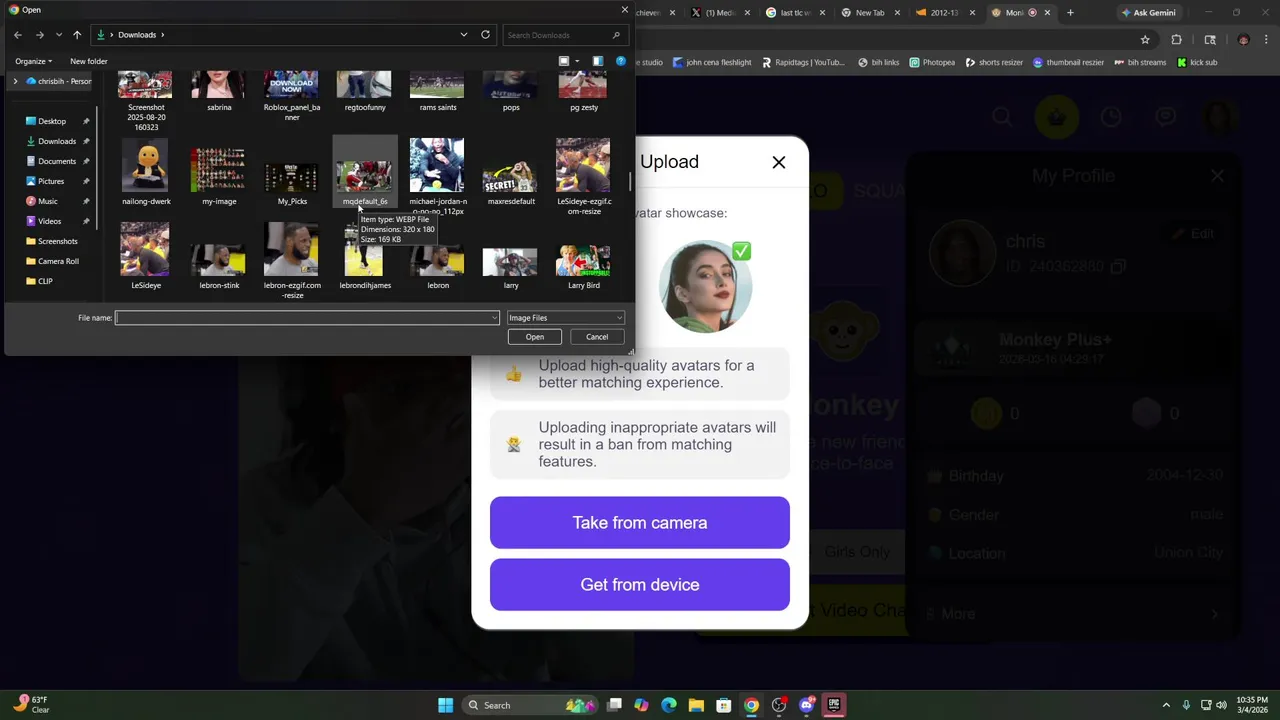This screenshot has width=1280, height=720.
Task: Open Chrome profile avatar
Action: click(1243, 40)
